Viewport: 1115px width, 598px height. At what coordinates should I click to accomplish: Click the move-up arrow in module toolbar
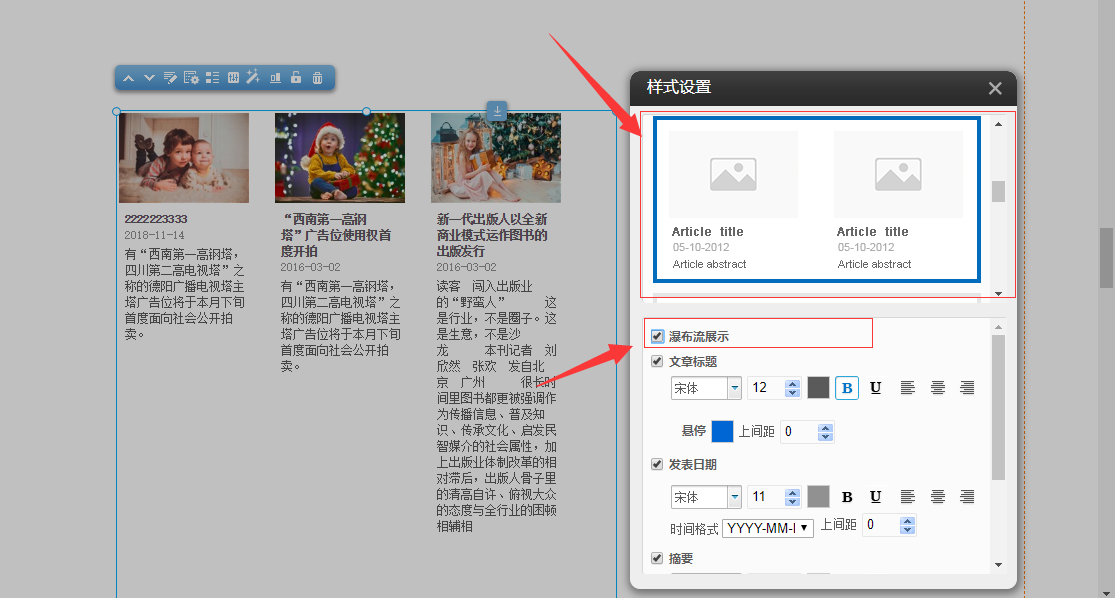tap(128, 78)
